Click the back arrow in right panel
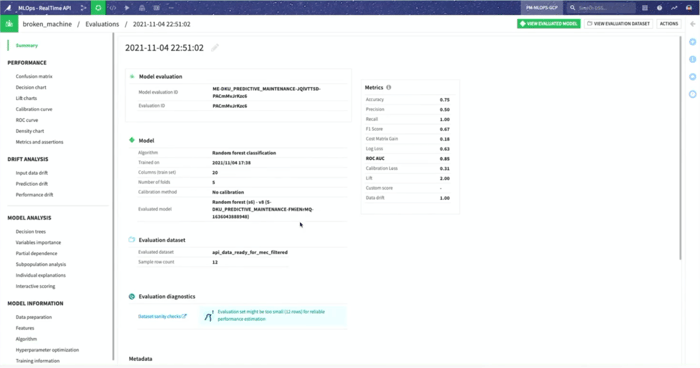 692,24
